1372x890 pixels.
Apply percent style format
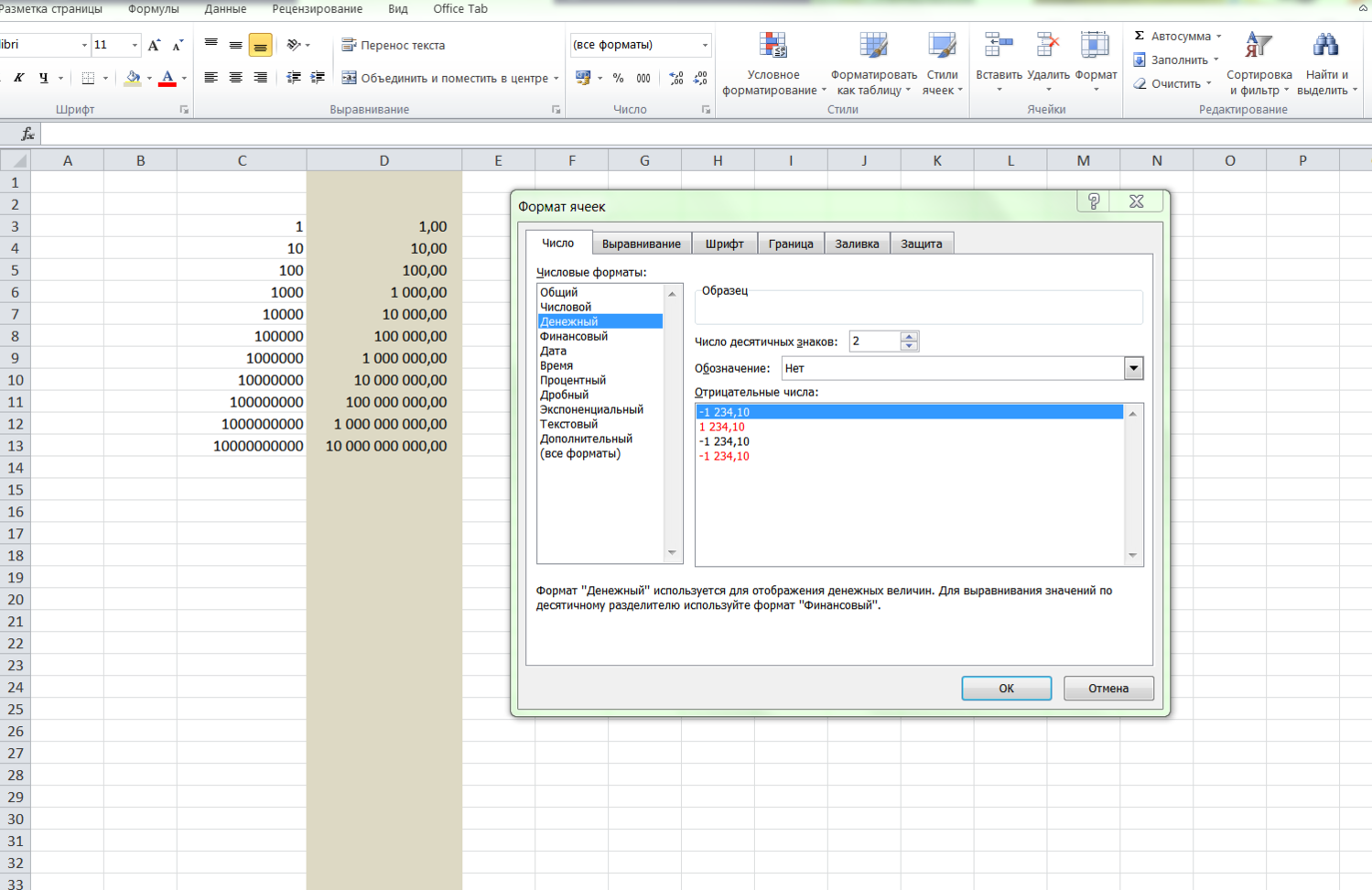click(618, 79)
